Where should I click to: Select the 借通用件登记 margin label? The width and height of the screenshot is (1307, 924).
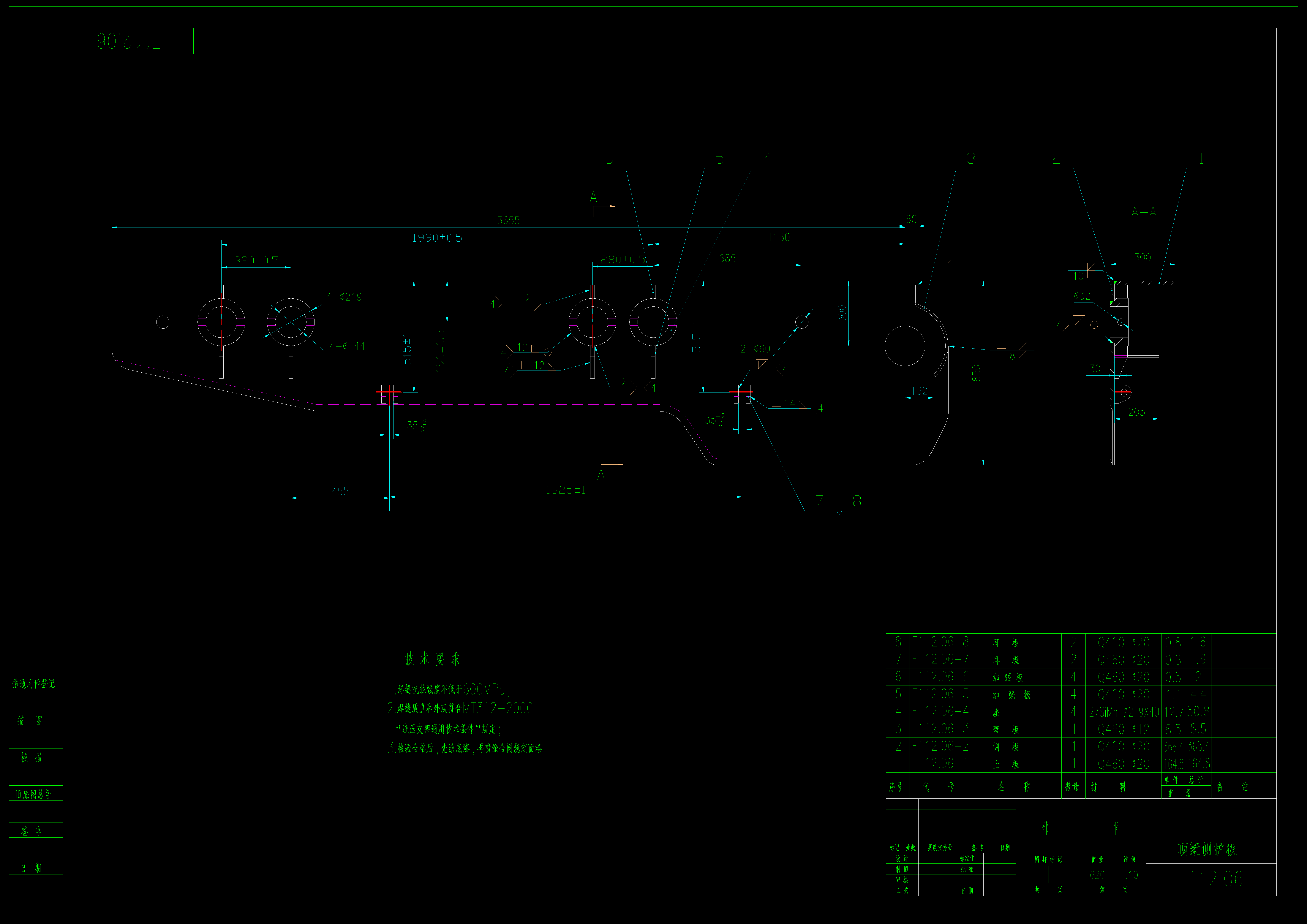click(34, 684)
